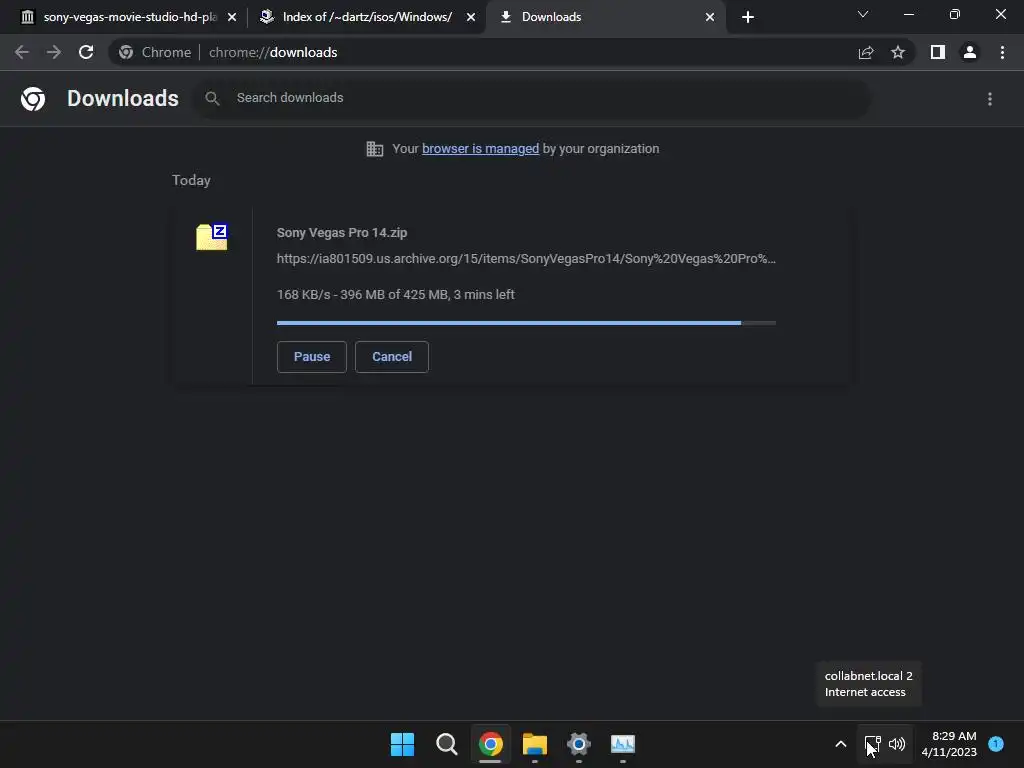Click the zip file icon
1024x768 pixels.
pos(212,236)
